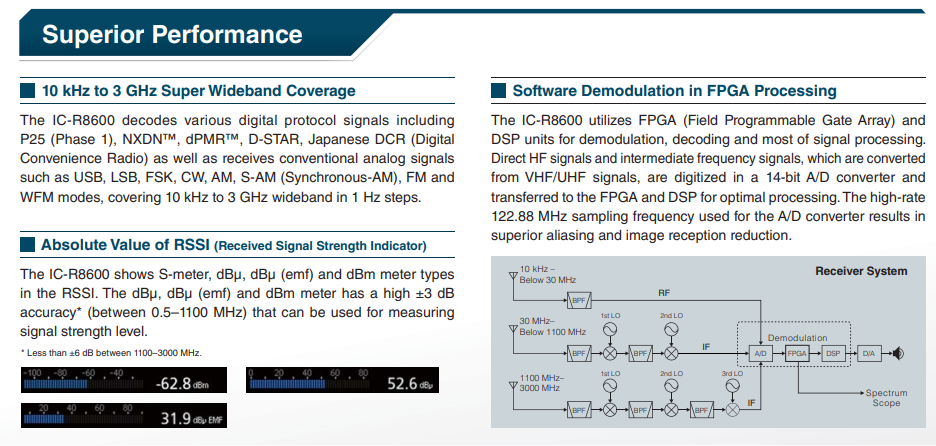
Task: Click the Spectrum Scope label
Action: [x=886, y=398]
